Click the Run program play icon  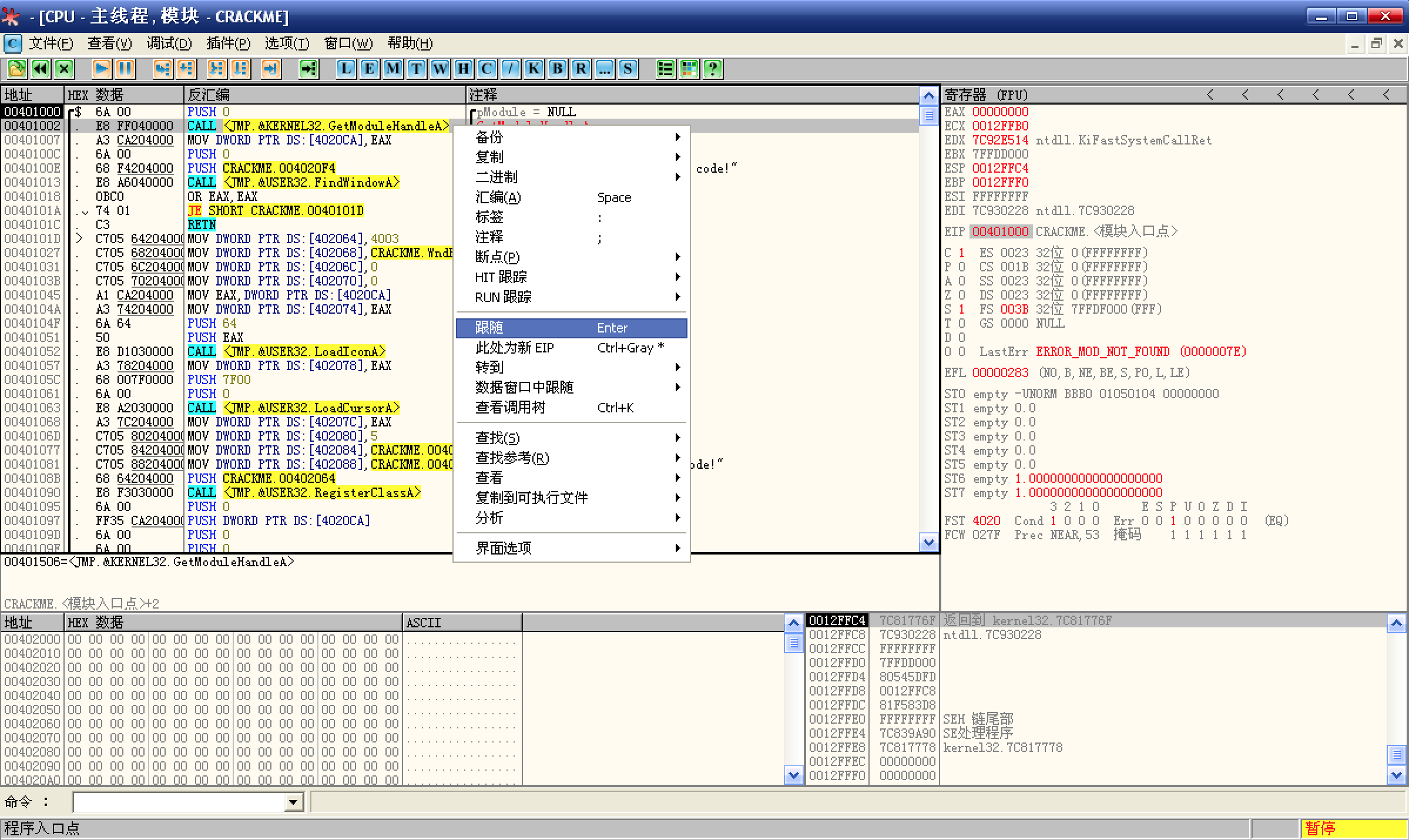click(x=101, y=69)
